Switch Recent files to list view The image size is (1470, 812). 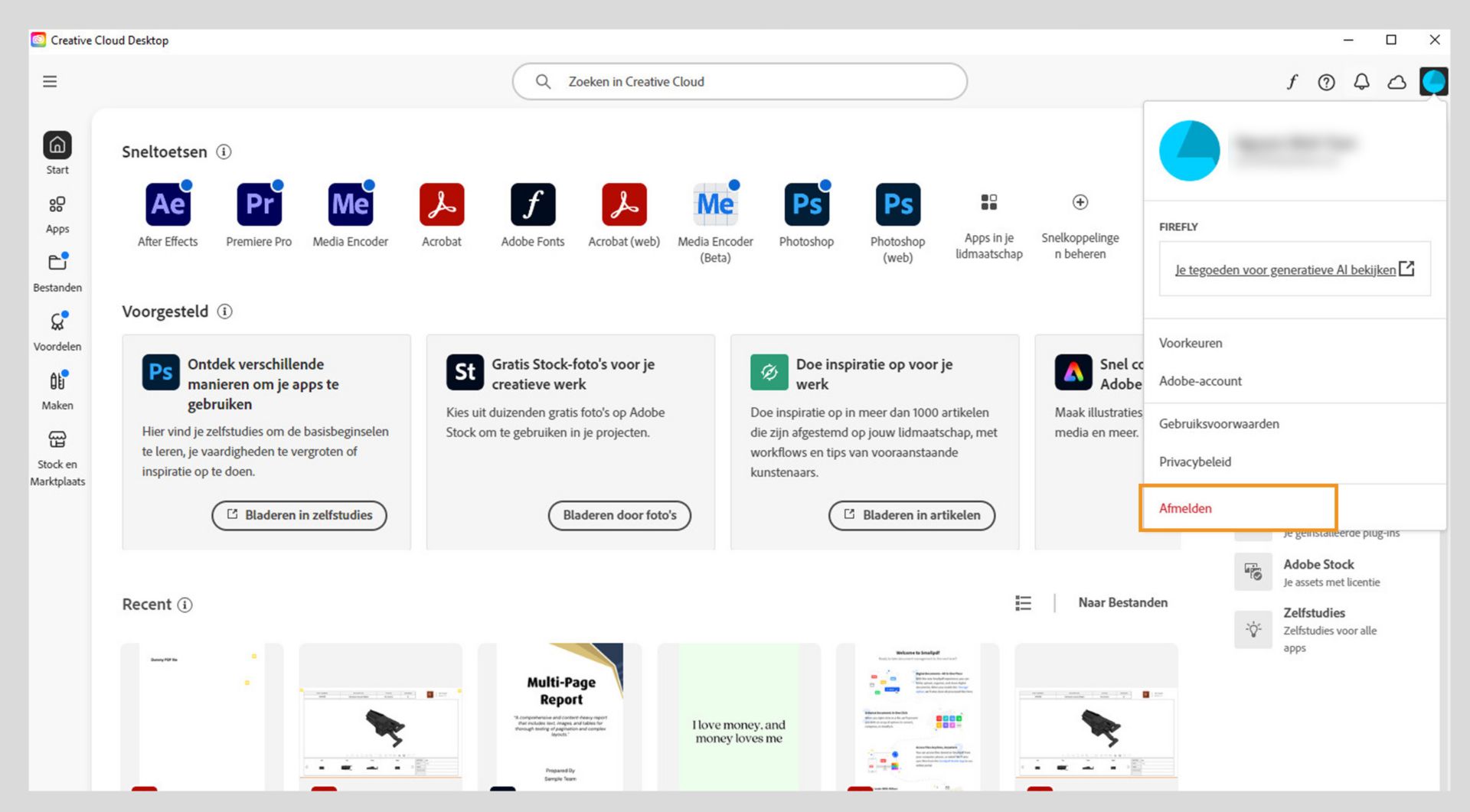click(1023, 603)
